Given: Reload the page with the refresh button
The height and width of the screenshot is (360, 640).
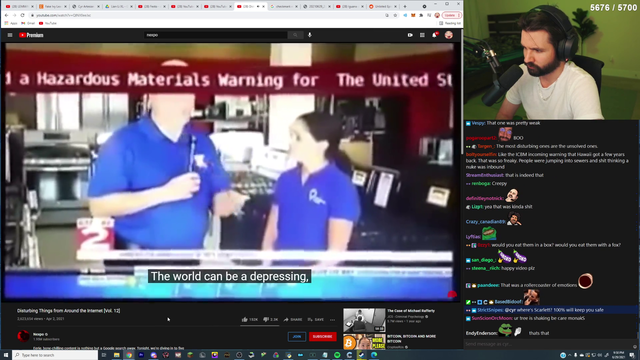Looking at the screenshot, I should click(x=22, y=15).
